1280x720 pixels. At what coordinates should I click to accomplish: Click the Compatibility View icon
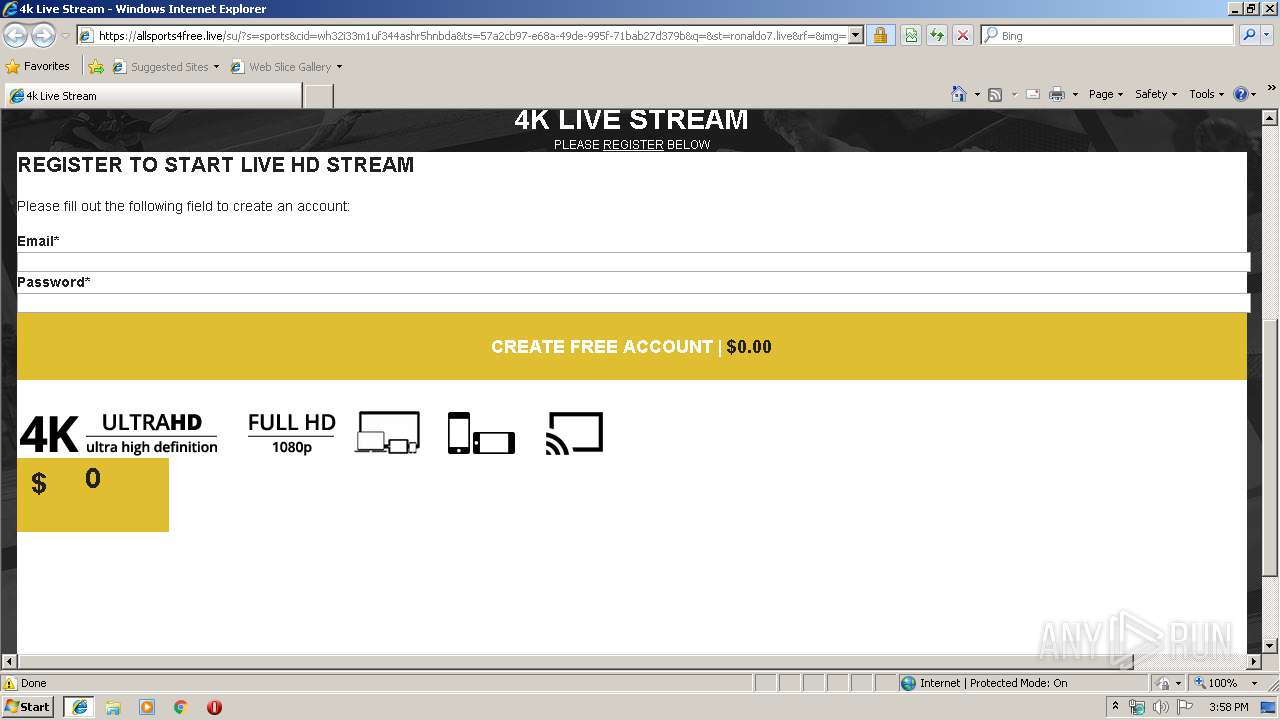pos(911,35)
